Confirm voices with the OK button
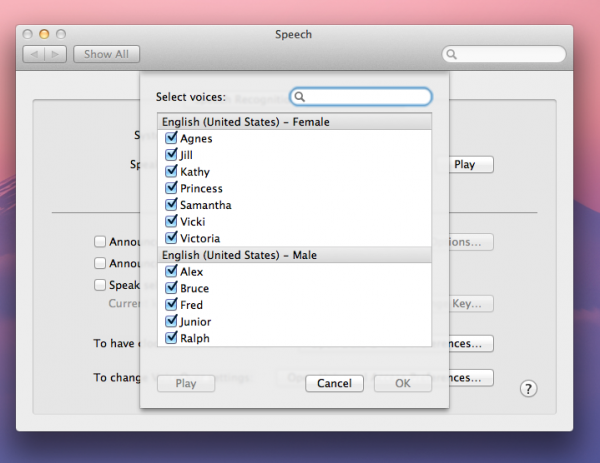Image resolution: width=600 pixels, height=463 pixels. point(402,383)
